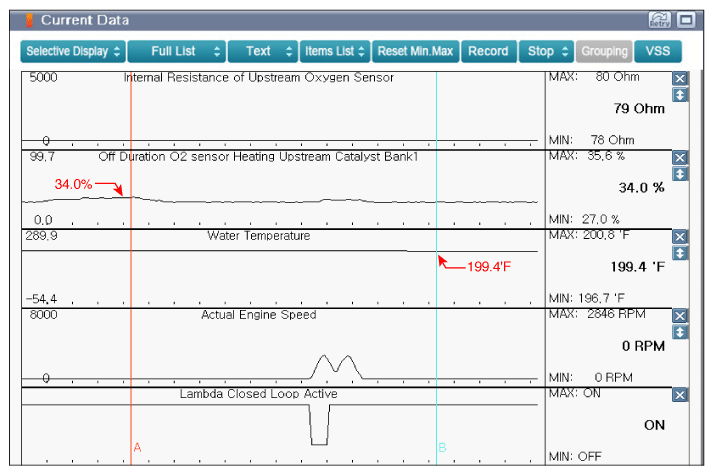Click the MIN: 78 Ohm reading

point(592,140)
